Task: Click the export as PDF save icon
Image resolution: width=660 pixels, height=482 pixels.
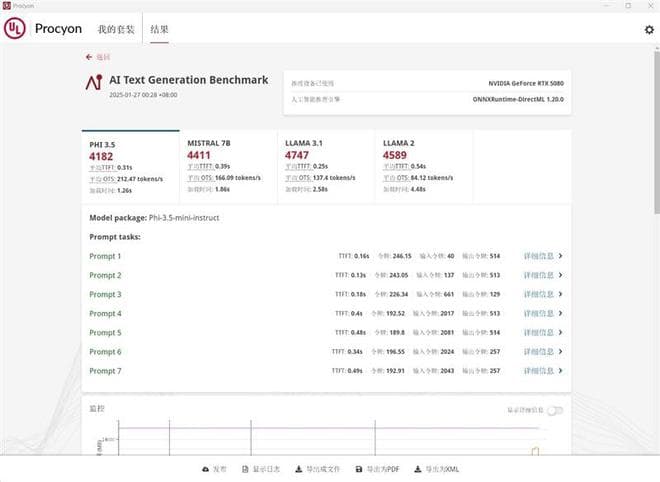Action: pyautogui.click(x=359, y=468)
